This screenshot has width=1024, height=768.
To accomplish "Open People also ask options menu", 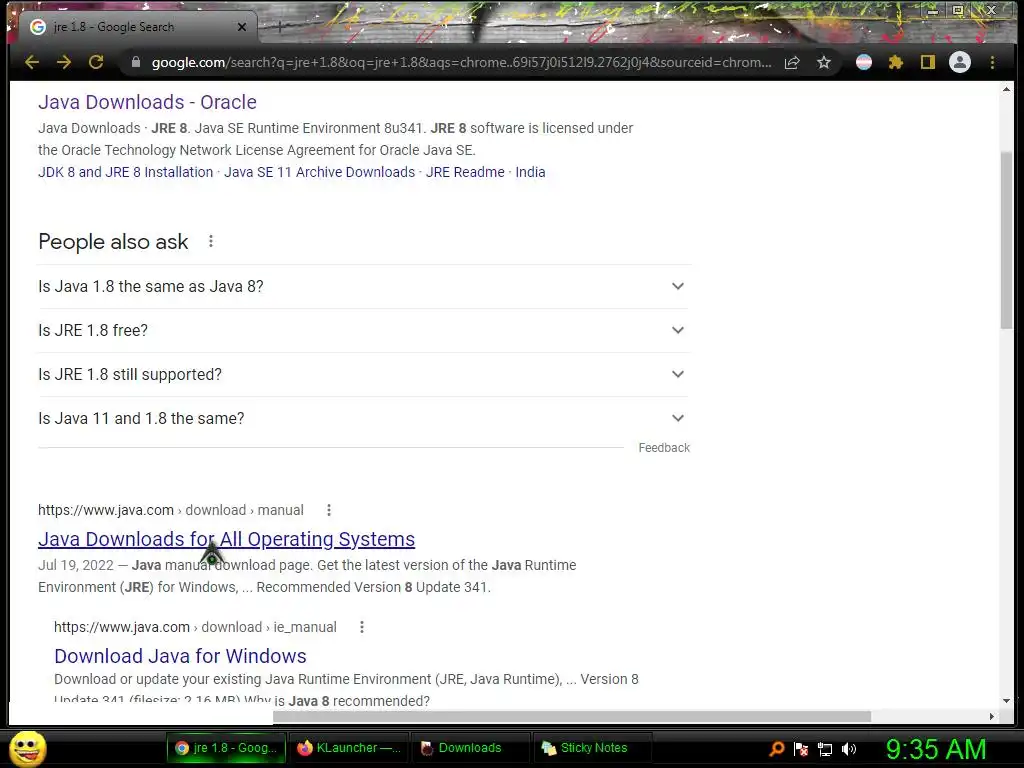I will point(210,242).
